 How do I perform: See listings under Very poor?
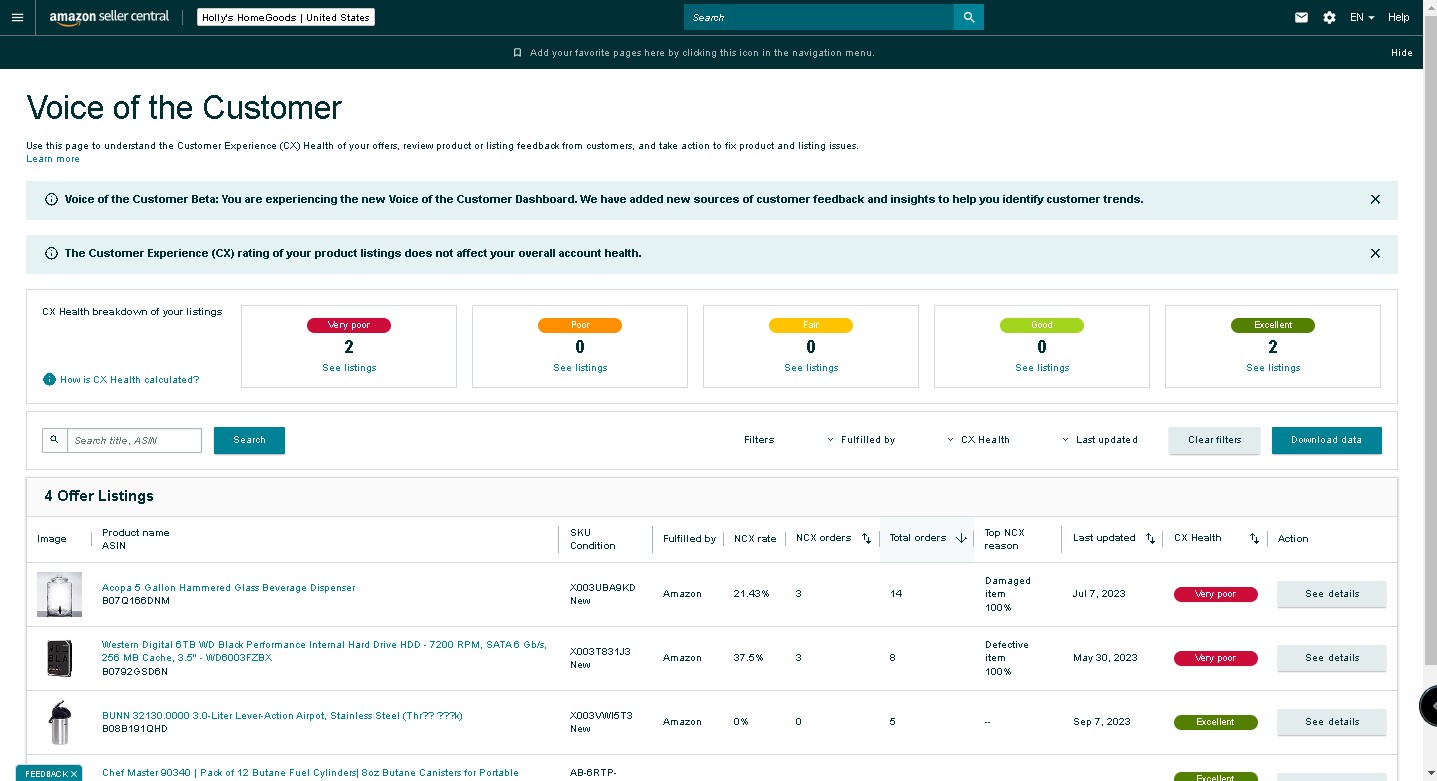coord(349,368)
